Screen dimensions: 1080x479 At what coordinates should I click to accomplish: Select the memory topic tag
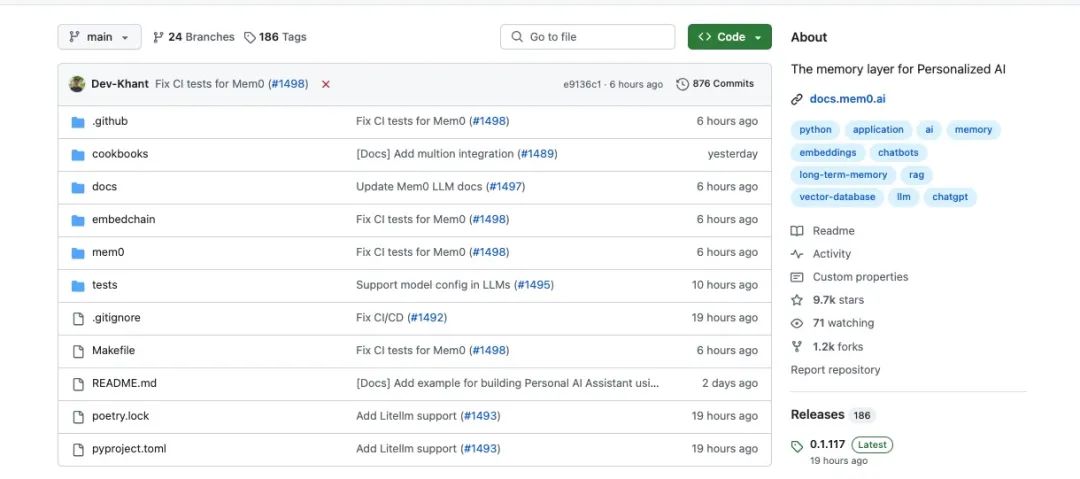pos(973,130)
